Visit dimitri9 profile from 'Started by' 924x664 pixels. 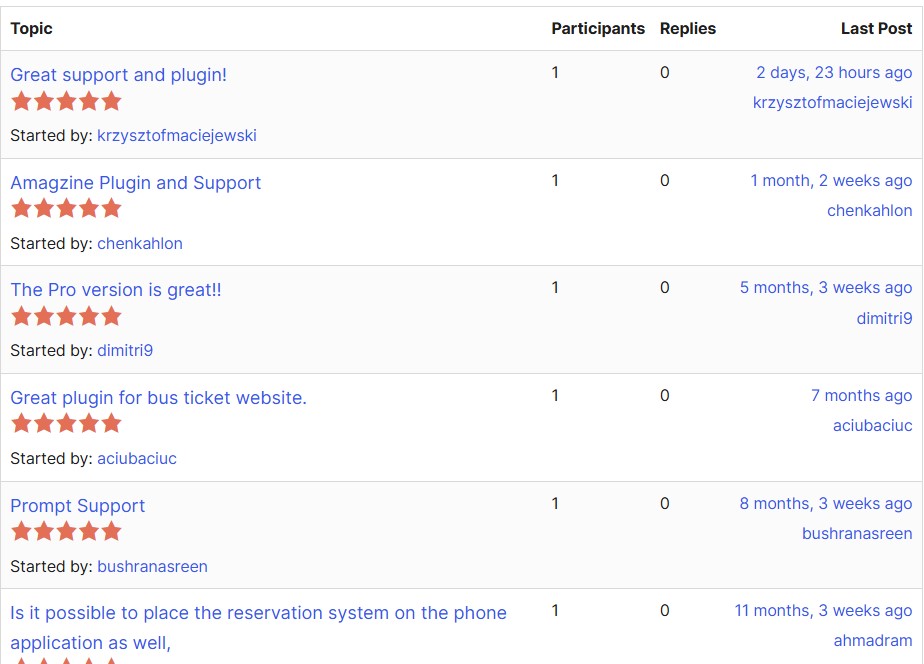point(125,351)
